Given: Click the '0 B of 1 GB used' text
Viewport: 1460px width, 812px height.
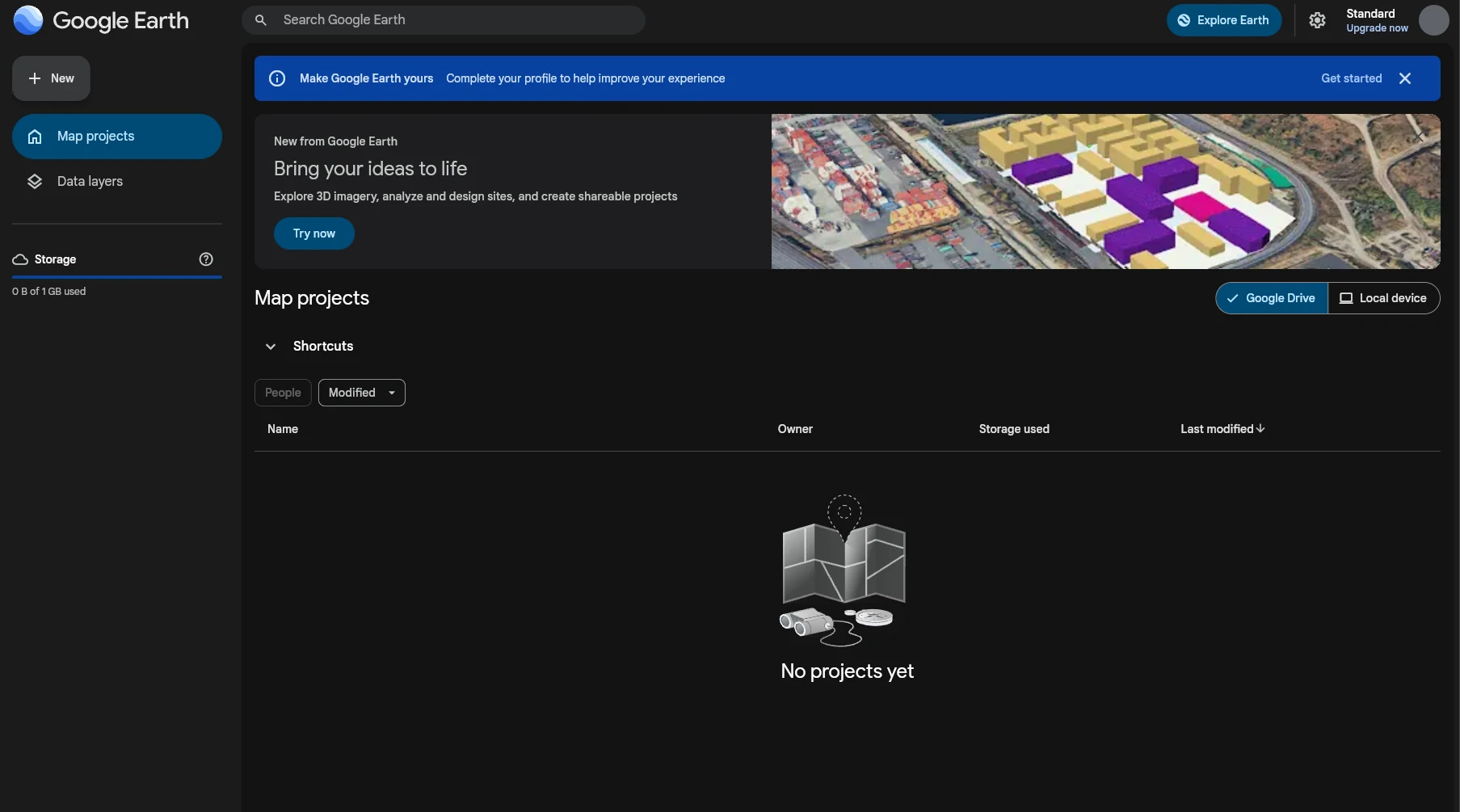Looking at the screenshot, I should [x=48, y=291].
